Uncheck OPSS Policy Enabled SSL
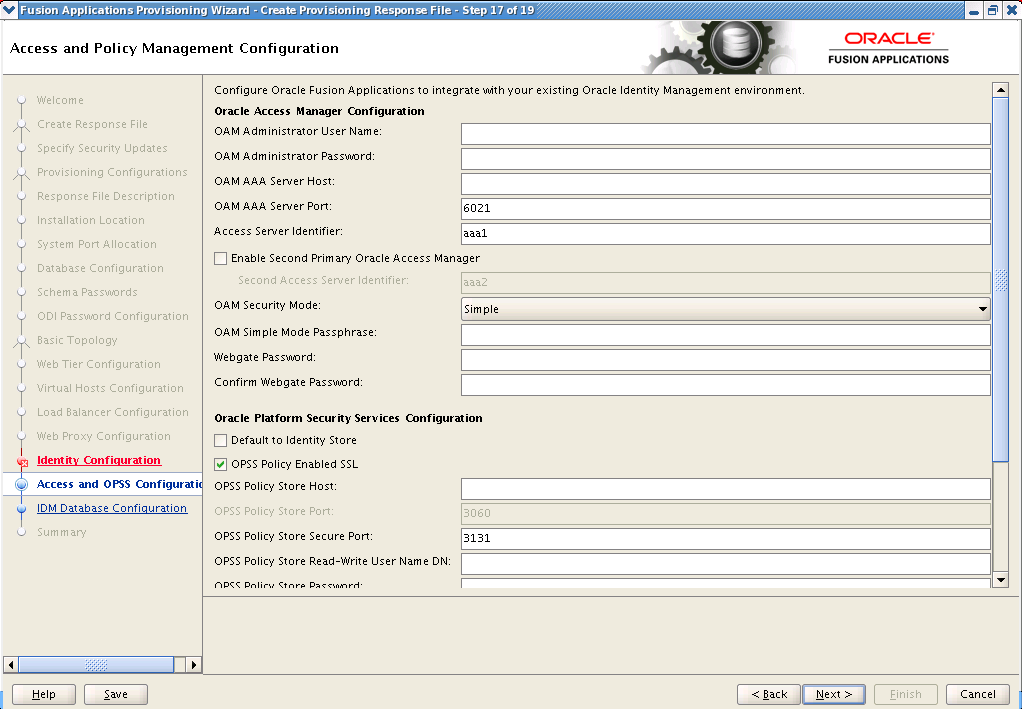Screen dimensions: 1022x709 [x=221, y=465]
